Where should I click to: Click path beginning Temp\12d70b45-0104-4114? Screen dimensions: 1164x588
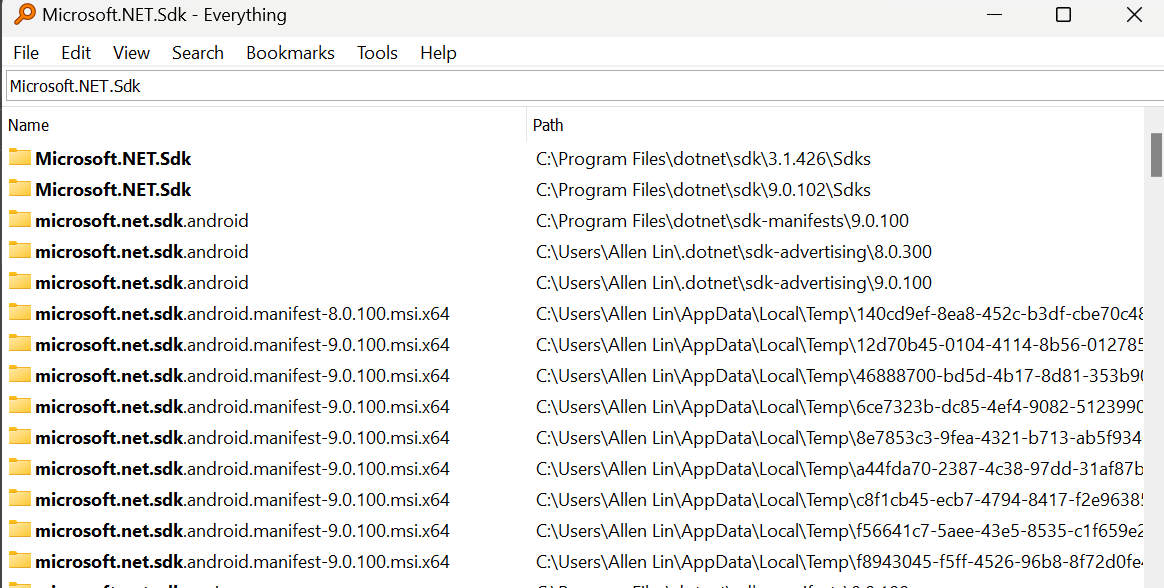pos(839,344)
